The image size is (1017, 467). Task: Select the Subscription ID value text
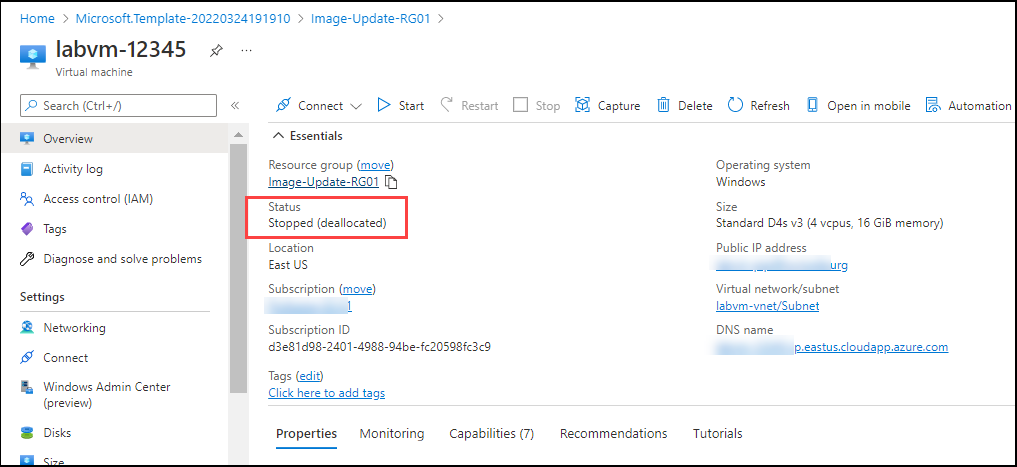[379, 346]
